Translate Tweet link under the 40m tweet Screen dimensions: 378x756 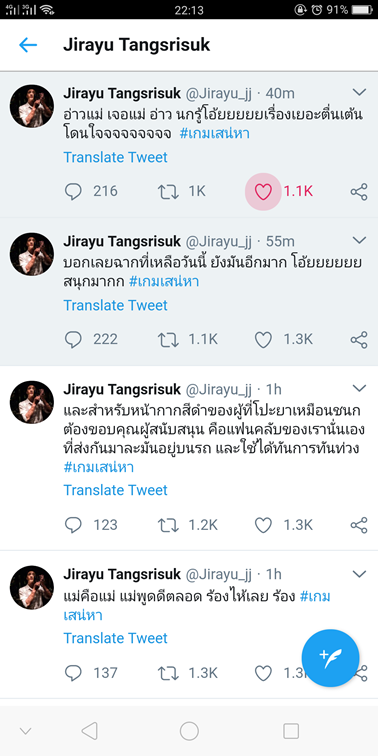click(116, 157)
